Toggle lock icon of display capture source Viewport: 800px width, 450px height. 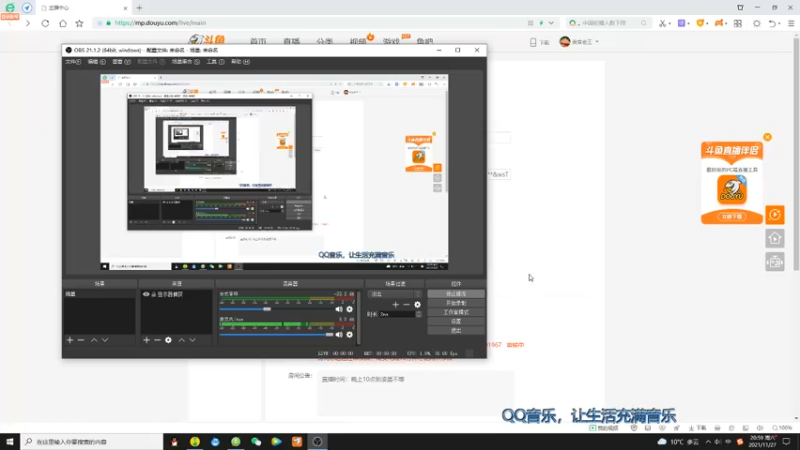[x=153, y=294]
